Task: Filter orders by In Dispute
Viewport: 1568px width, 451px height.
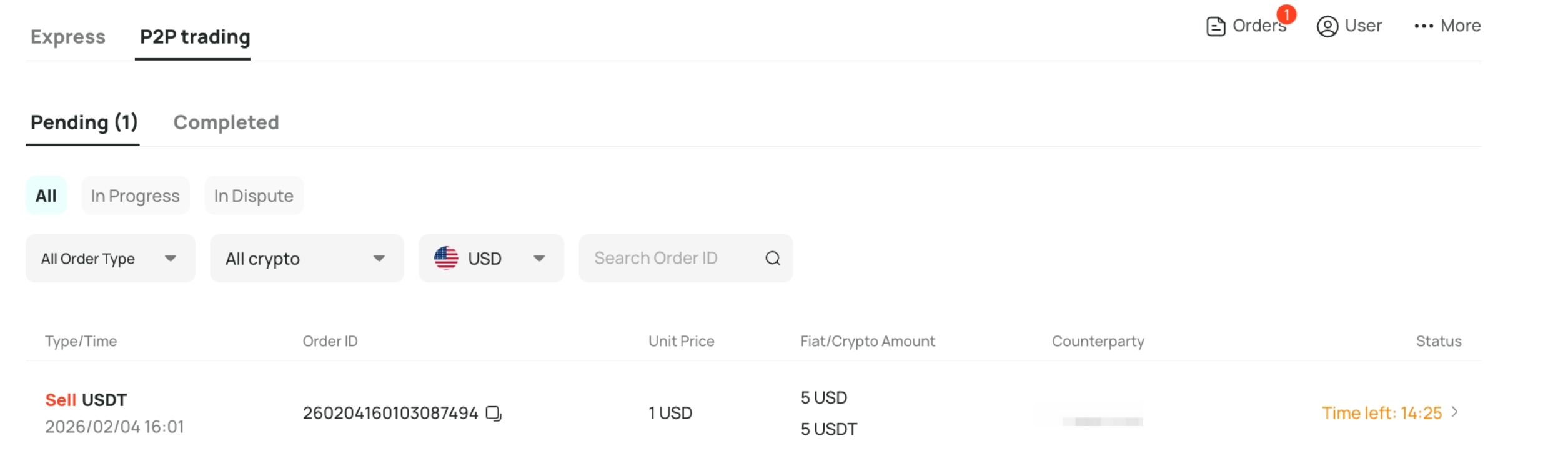Action: 254,196
